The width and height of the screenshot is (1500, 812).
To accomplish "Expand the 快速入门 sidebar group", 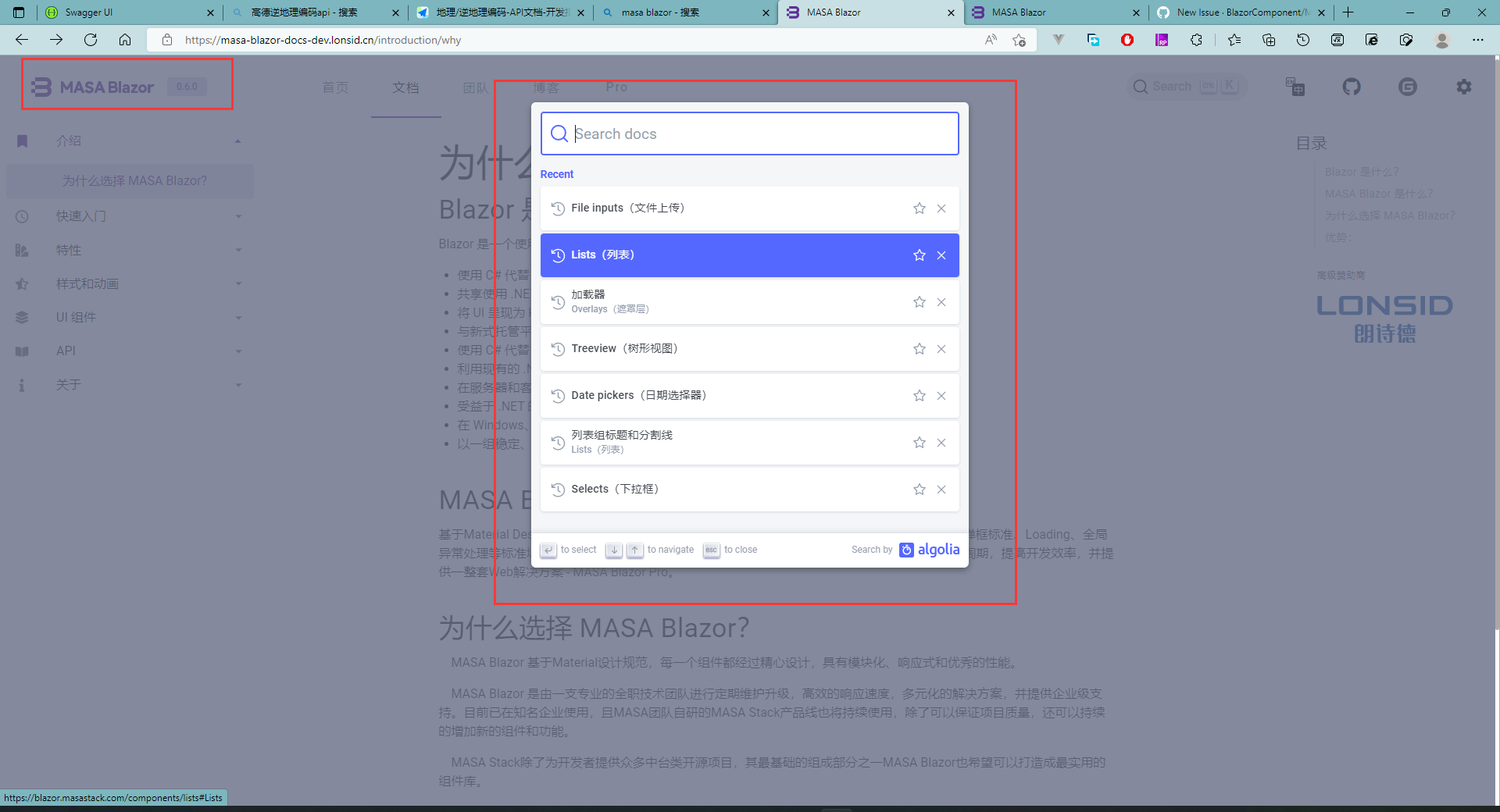I will [x=129, y=216].
